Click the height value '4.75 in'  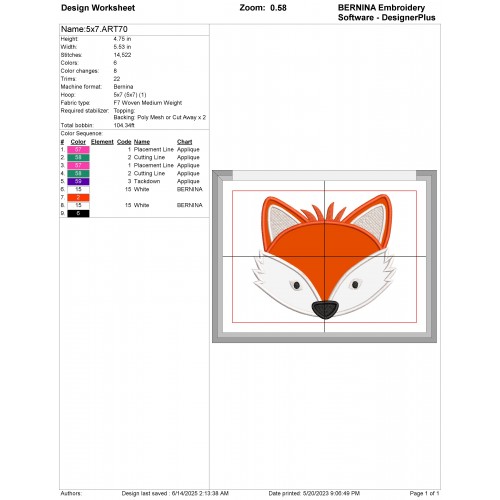click(x=122, y=39)
